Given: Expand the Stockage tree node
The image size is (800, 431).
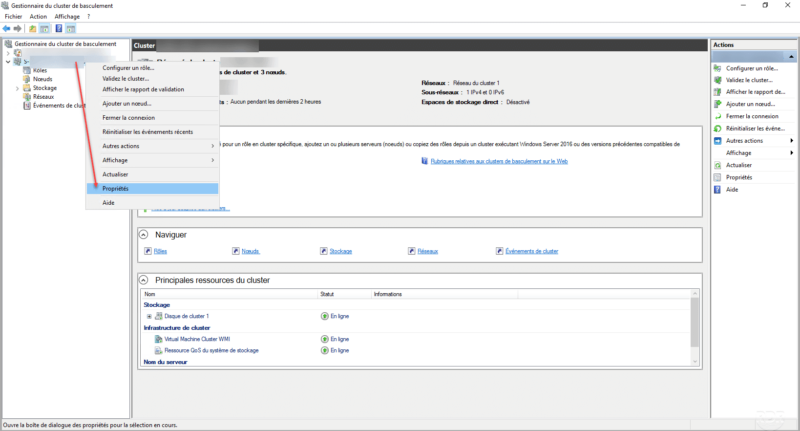Looking at the screenshot, I should pos(17,88).
